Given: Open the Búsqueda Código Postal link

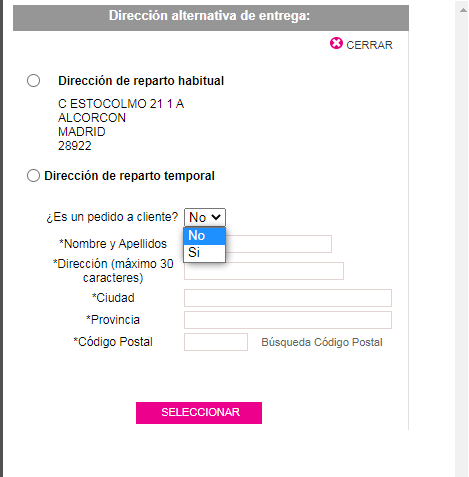Looking at the screenshot, I should pos(322,342).
